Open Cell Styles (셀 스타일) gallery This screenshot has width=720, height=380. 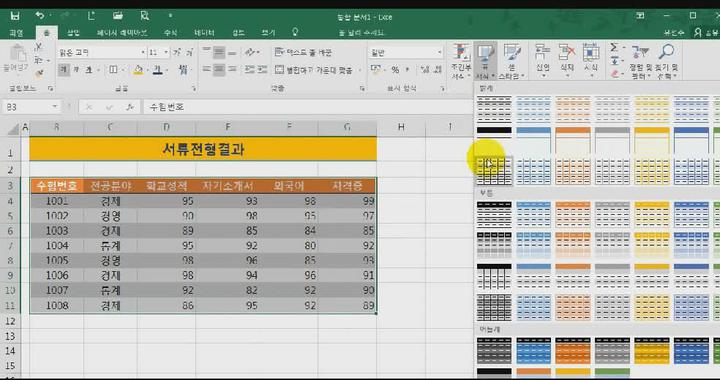[512, 61]
